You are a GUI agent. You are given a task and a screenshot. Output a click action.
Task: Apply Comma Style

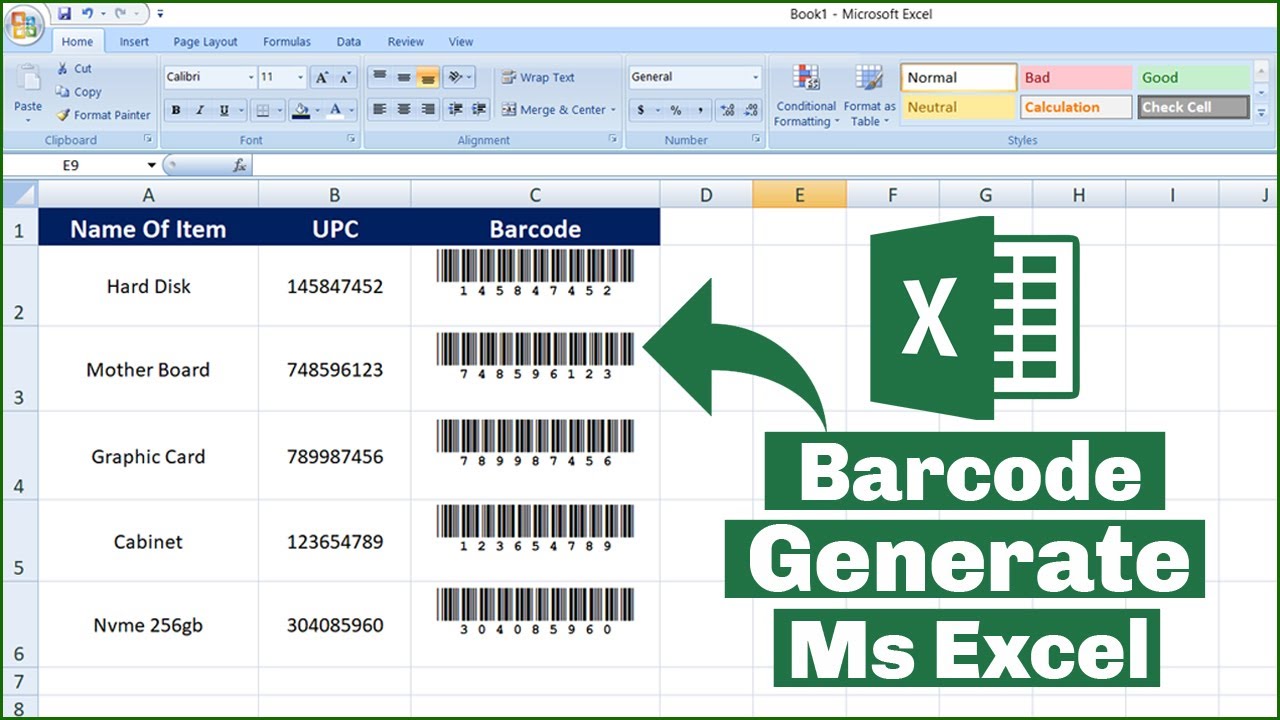[700, 110]
